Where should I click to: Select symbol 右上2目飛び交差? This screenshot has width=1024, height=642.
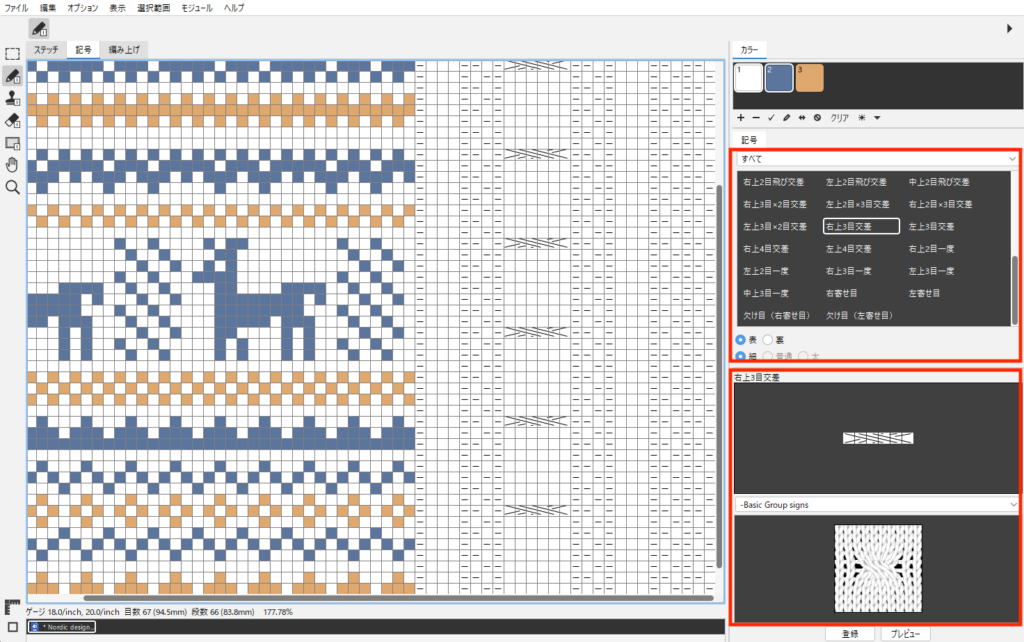tap(773, 182)
